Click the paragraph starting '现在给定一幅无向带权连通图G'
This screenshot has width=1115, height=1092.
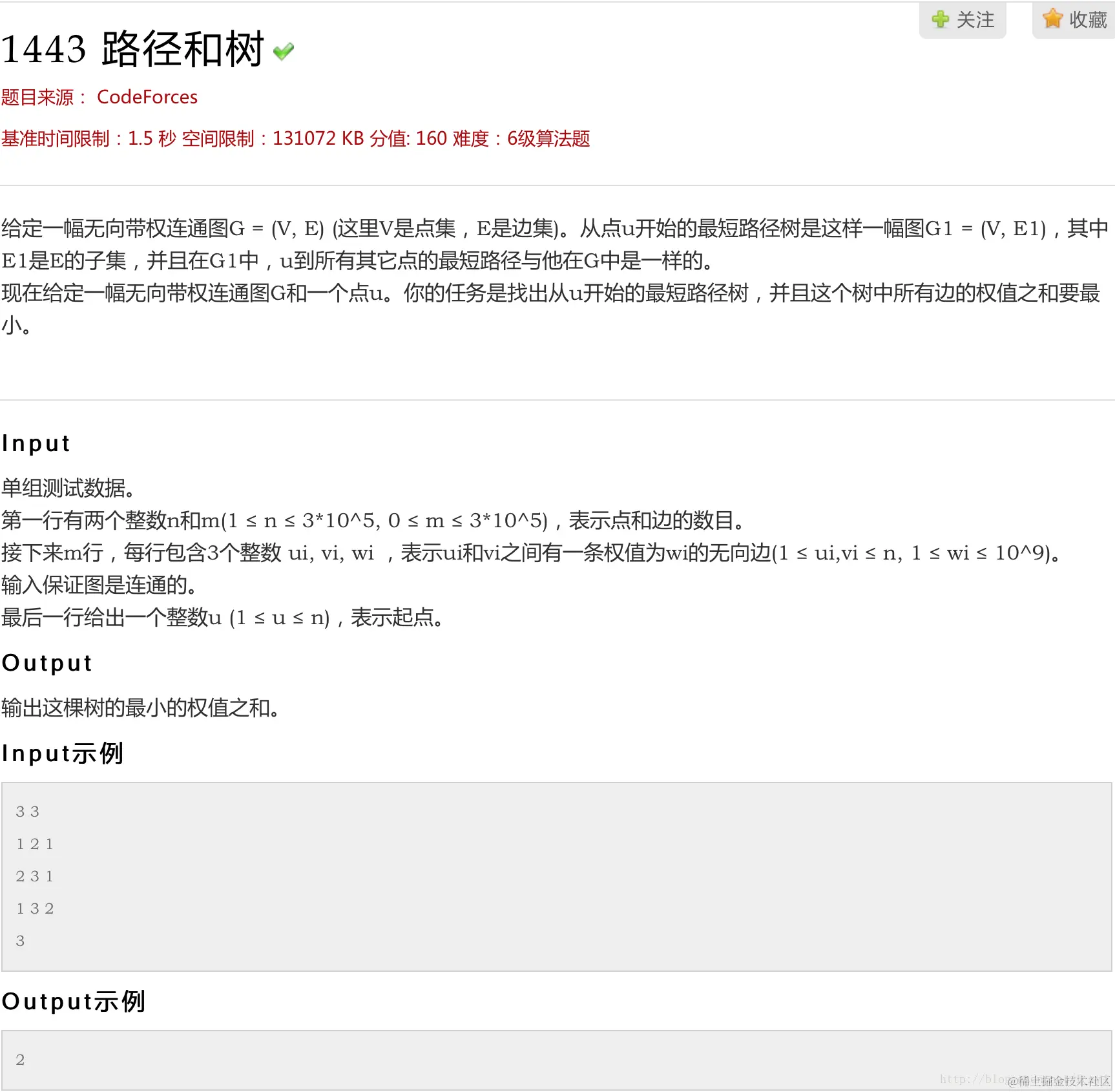[x=551, y=309]
